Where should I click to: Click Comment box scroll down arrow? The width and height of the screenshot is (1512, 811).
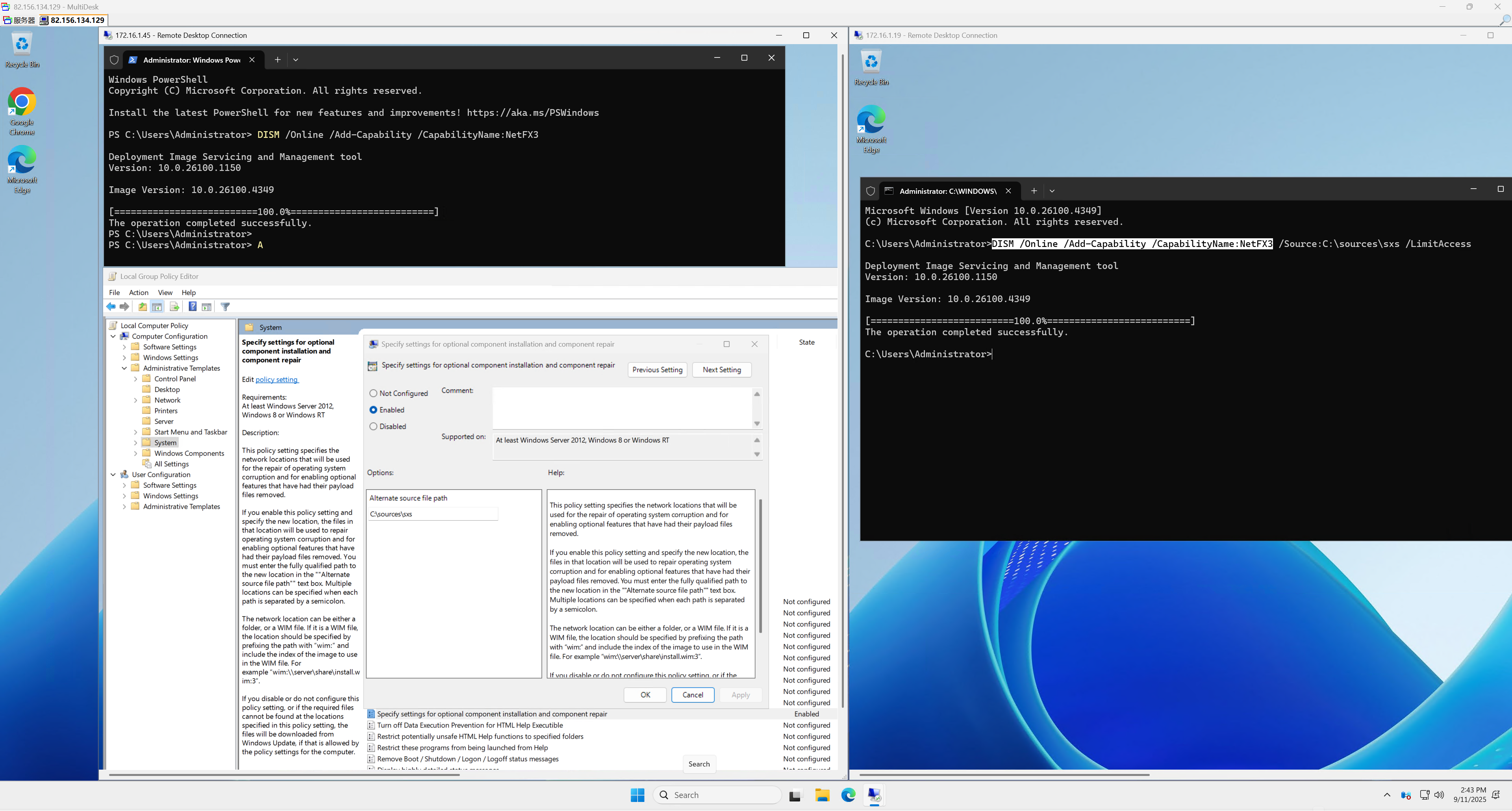[x=757, y=423]
